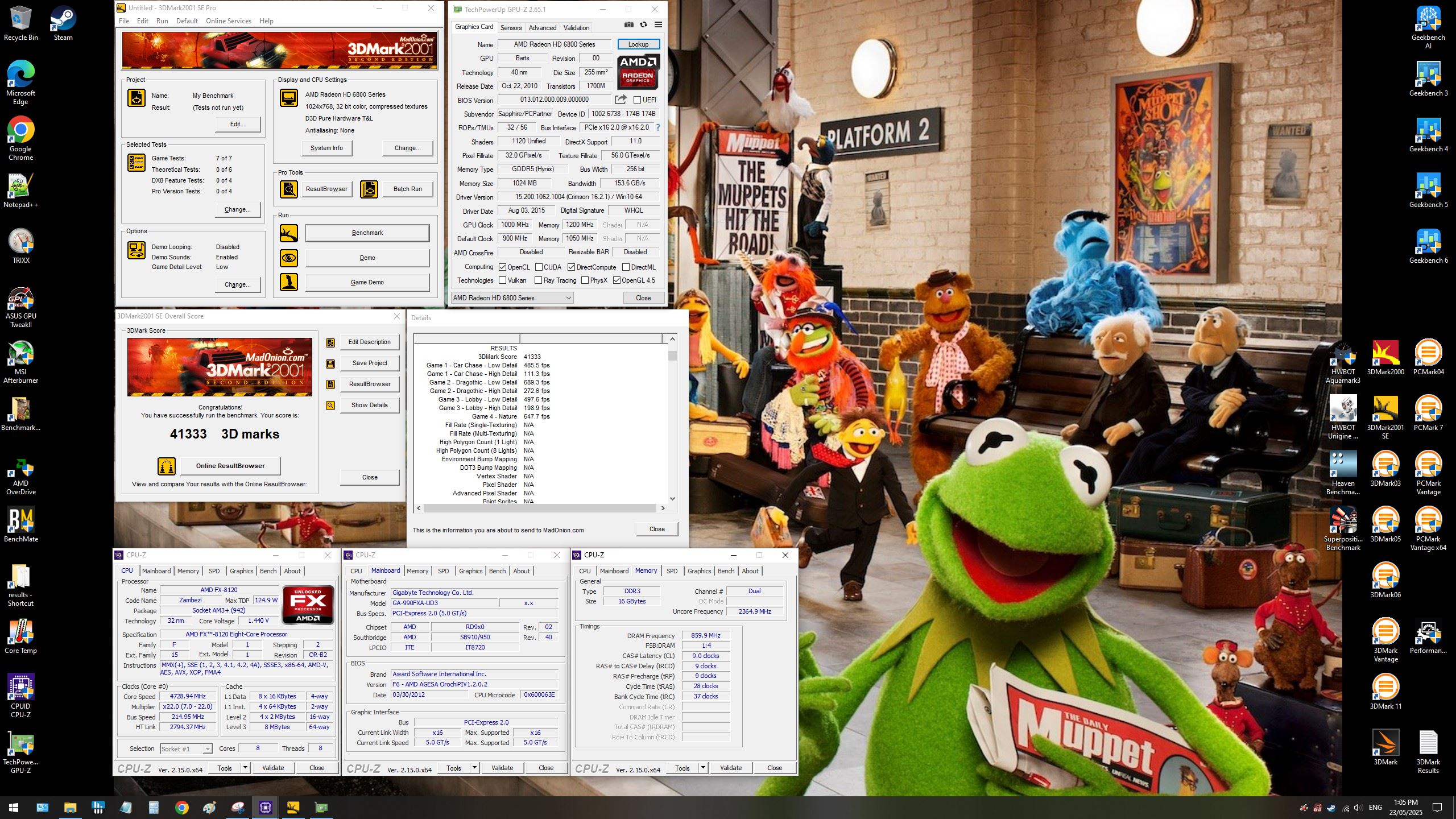Switch to the Advanced tab in GPU-Z

pos(543,27)
